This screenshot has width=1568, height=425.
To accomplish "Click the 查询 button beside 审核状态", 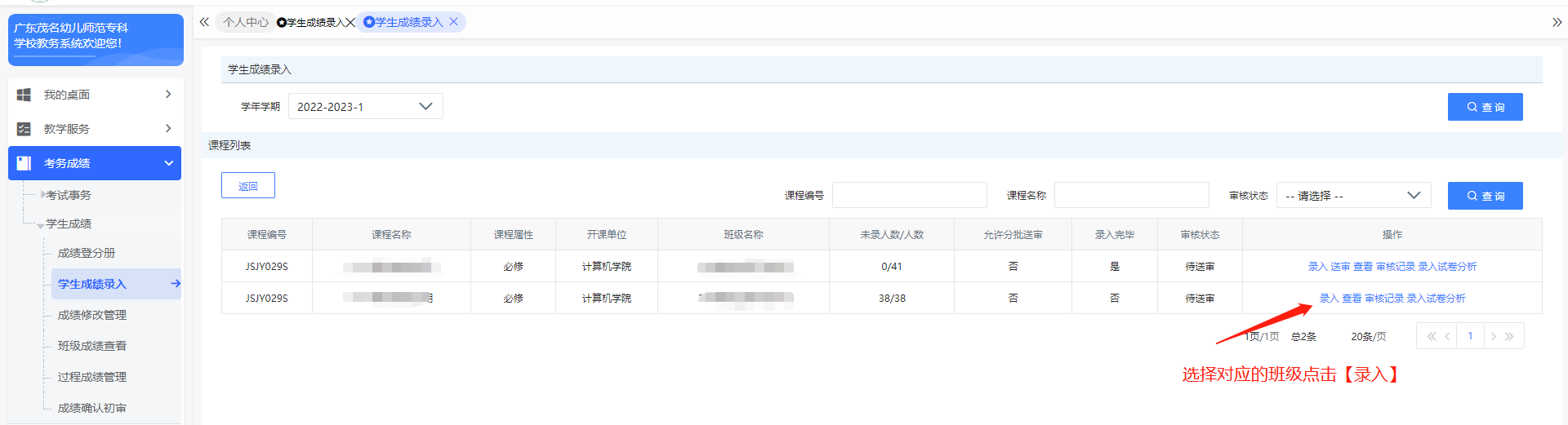I will 1485,196.
